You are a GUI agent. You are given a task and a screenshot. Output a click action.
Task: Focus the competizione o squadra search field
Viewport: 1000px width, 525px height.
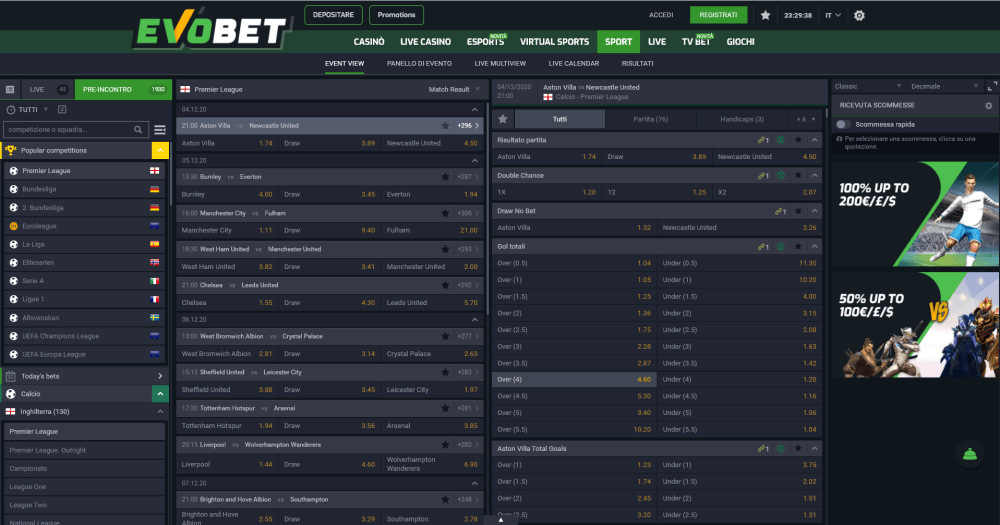pyautogui.click(x=75, y=129)
